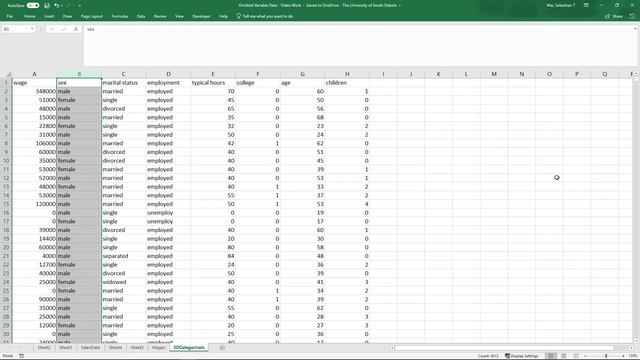
Task: Open the View ribbon tab
Action: click(x=179, y=16)
